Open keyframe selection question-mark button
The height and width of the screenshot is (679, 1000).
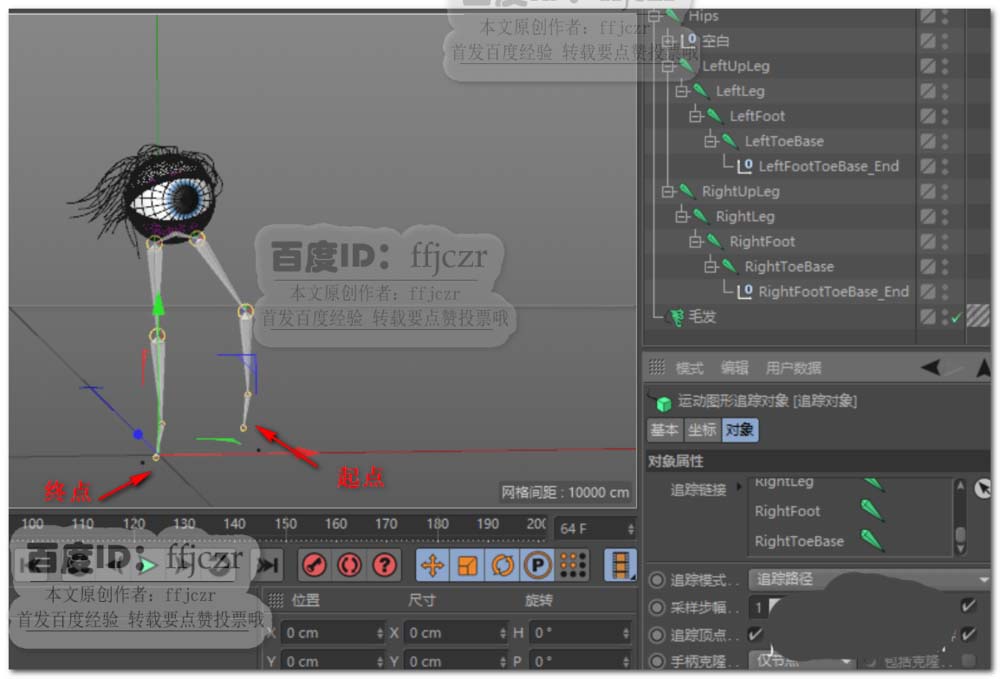pyautogui.click(x=384, y=565)
